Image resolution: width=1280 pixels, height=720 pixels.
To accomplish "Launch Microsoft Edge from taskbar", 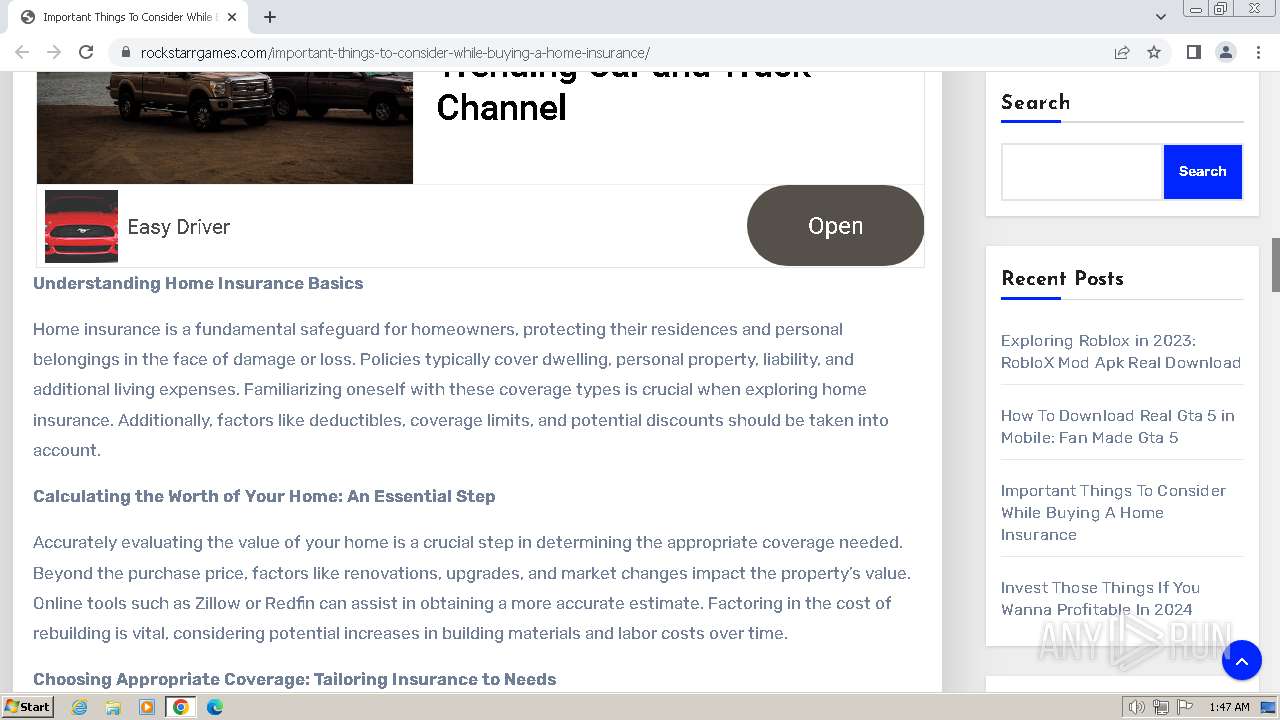I will 215,707.
